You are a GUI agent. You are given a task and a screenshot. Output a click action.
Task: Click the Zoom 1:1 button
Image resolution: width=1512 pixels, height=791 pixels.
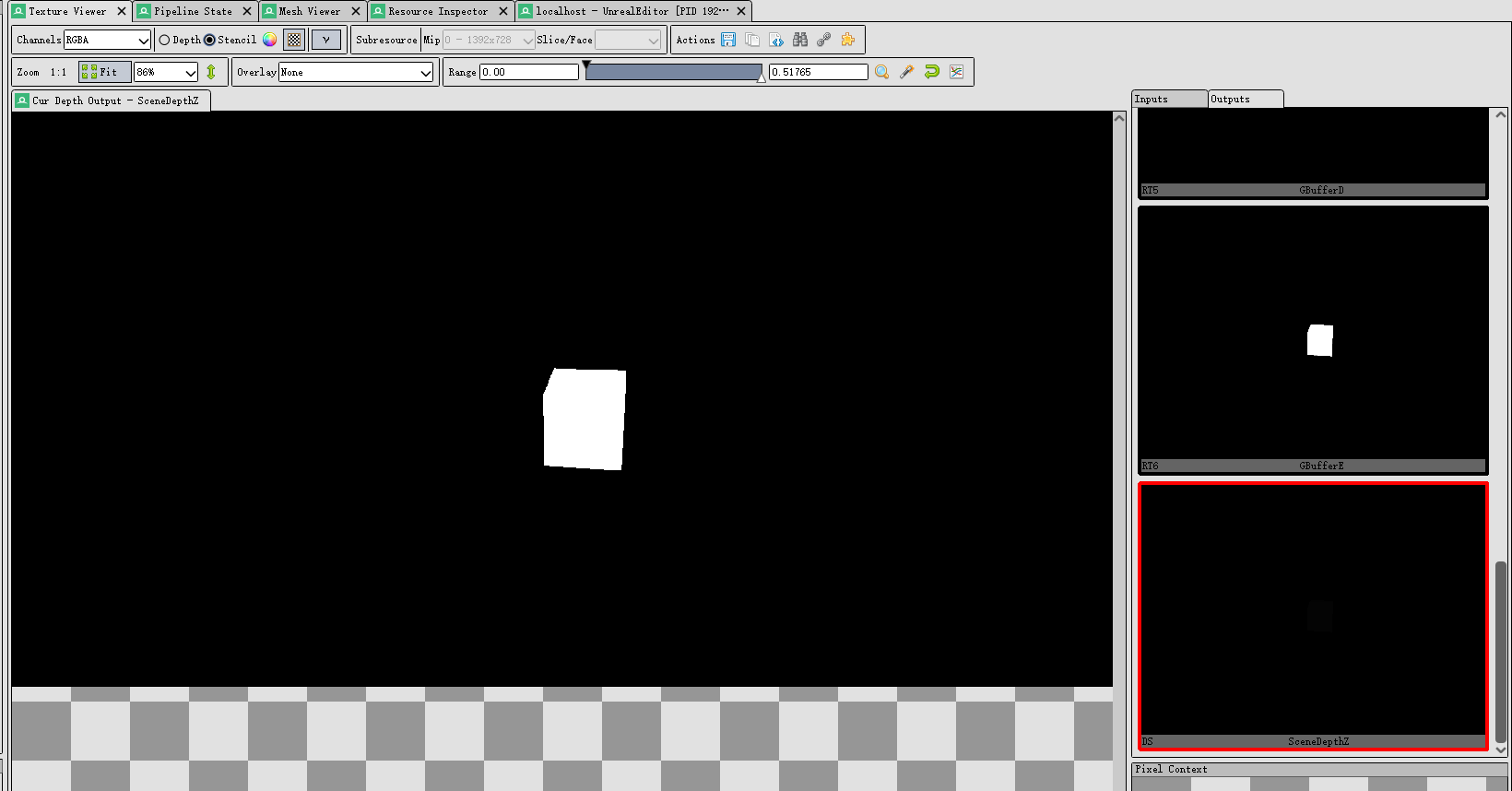[x=58, y=72]
